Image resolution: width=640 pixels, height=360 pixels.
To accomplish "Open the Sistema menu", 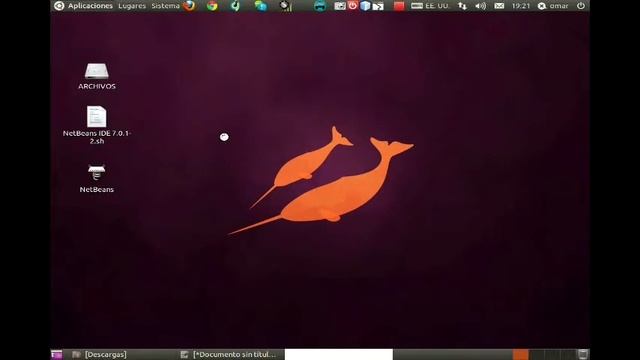I will pyautogui.click(x=165, y=6).
